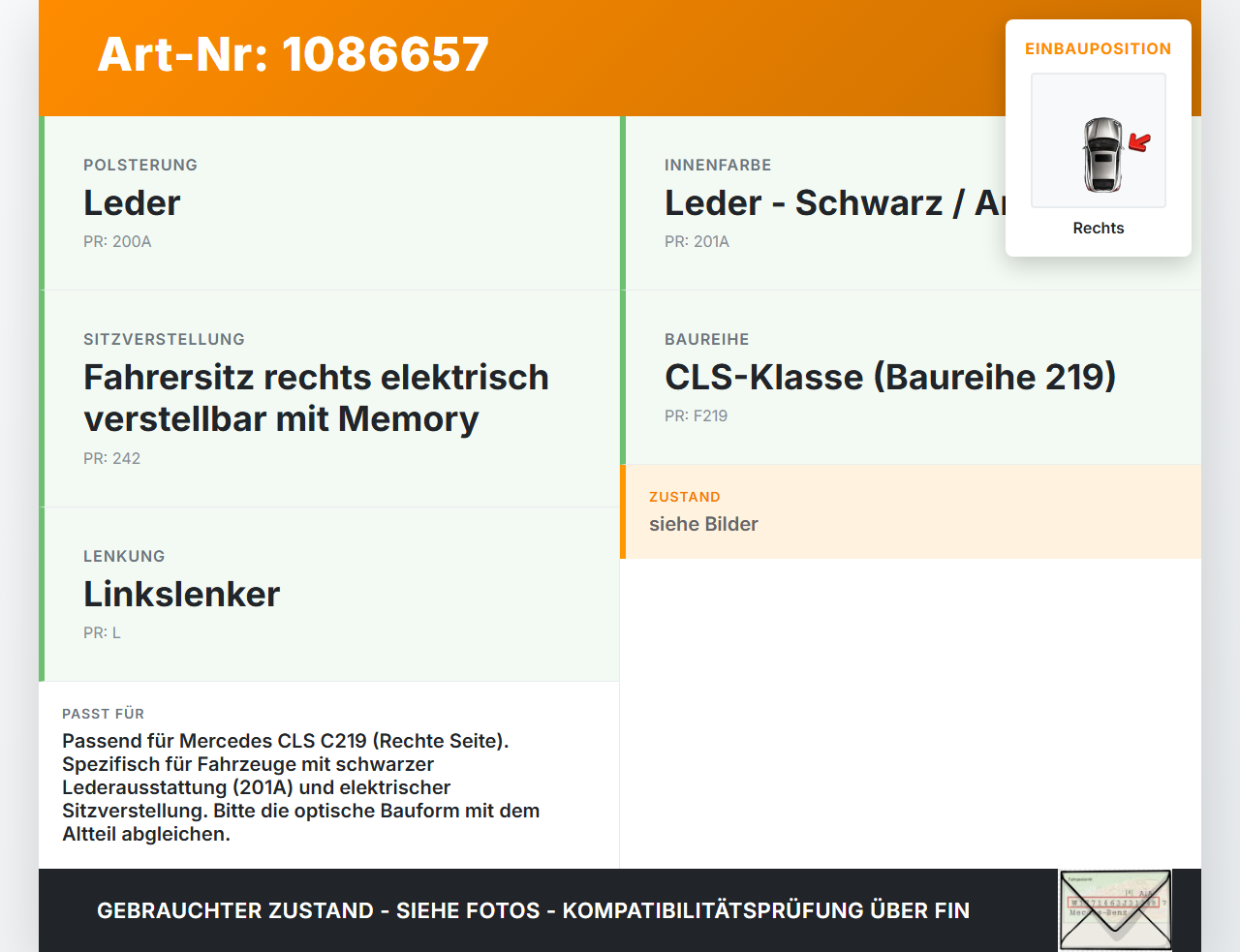Image resolution: width=1240 pixels, height=952 pixels.
Task: Click the 'ZUSTAND' orange label
Action: pyautogui.click(x=684, y=497)
